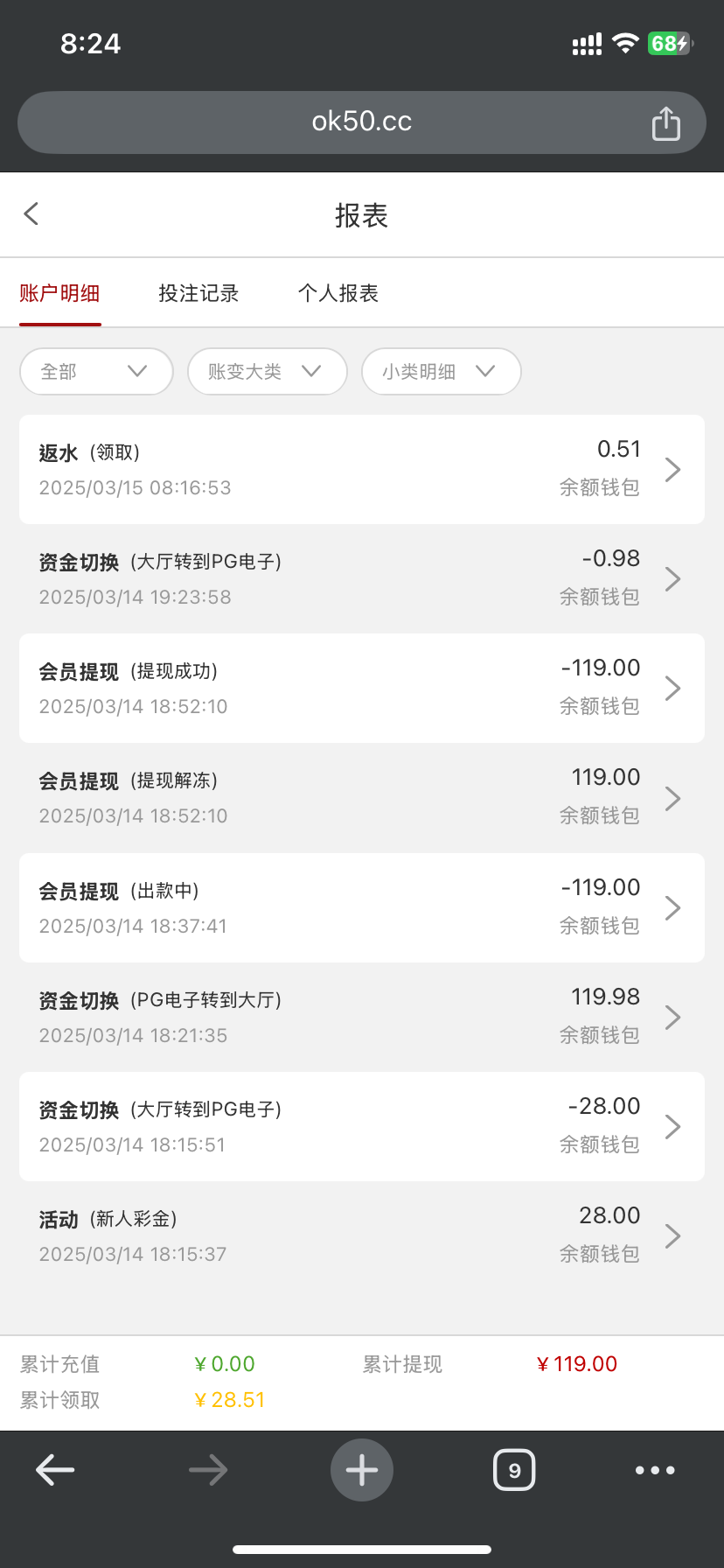Switch to the 个人报表 tab
This screenshot has height=1568, width=724.
(x=338, y=293)
